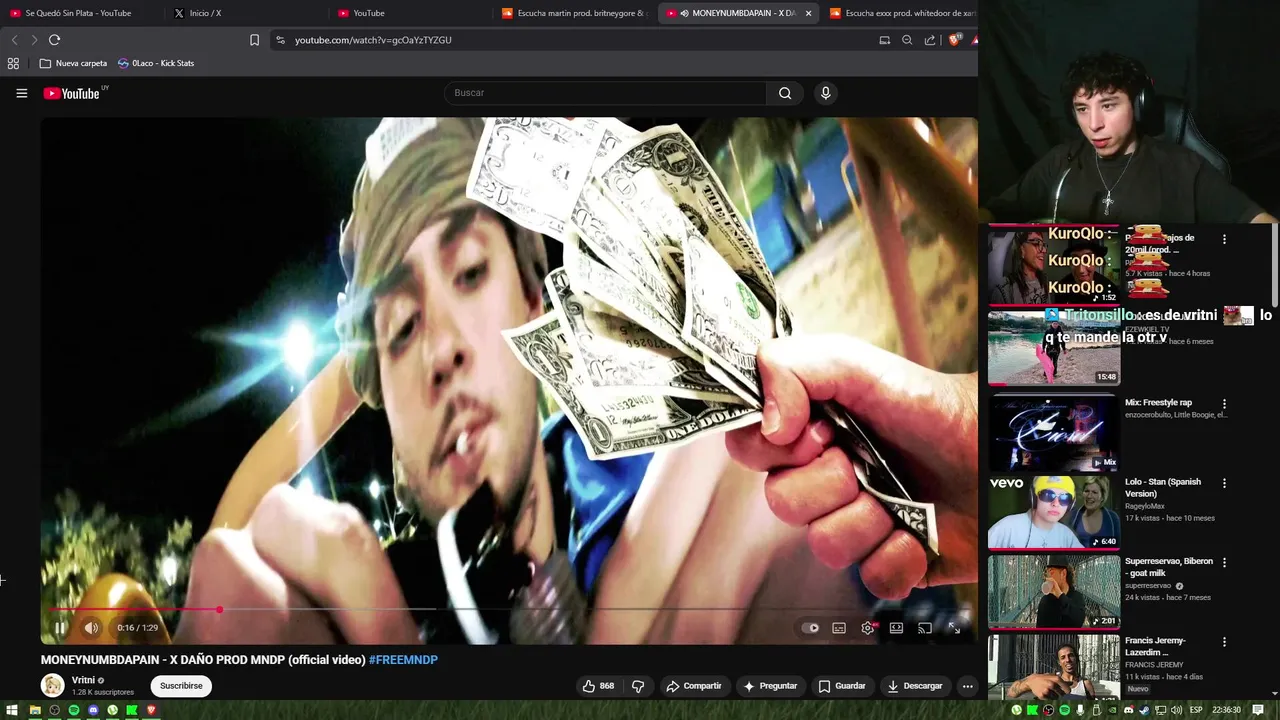Switch to Inicio / X browser tab
The height and width of the screenshot is (720, 1280).
(x=205, y=13)
